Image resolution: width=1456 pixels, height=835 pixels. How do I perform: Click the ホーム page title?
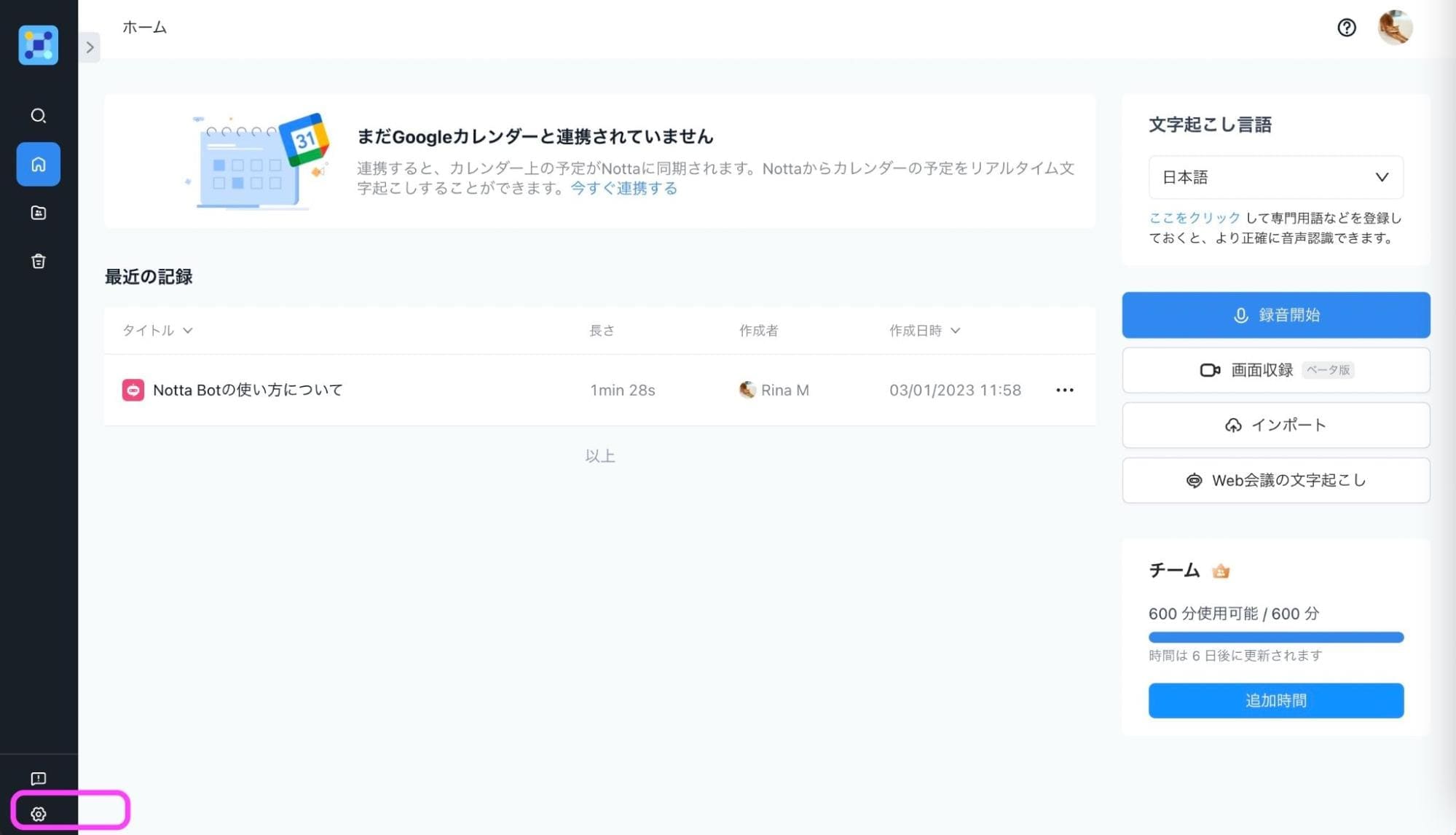[x=144, y=28]
